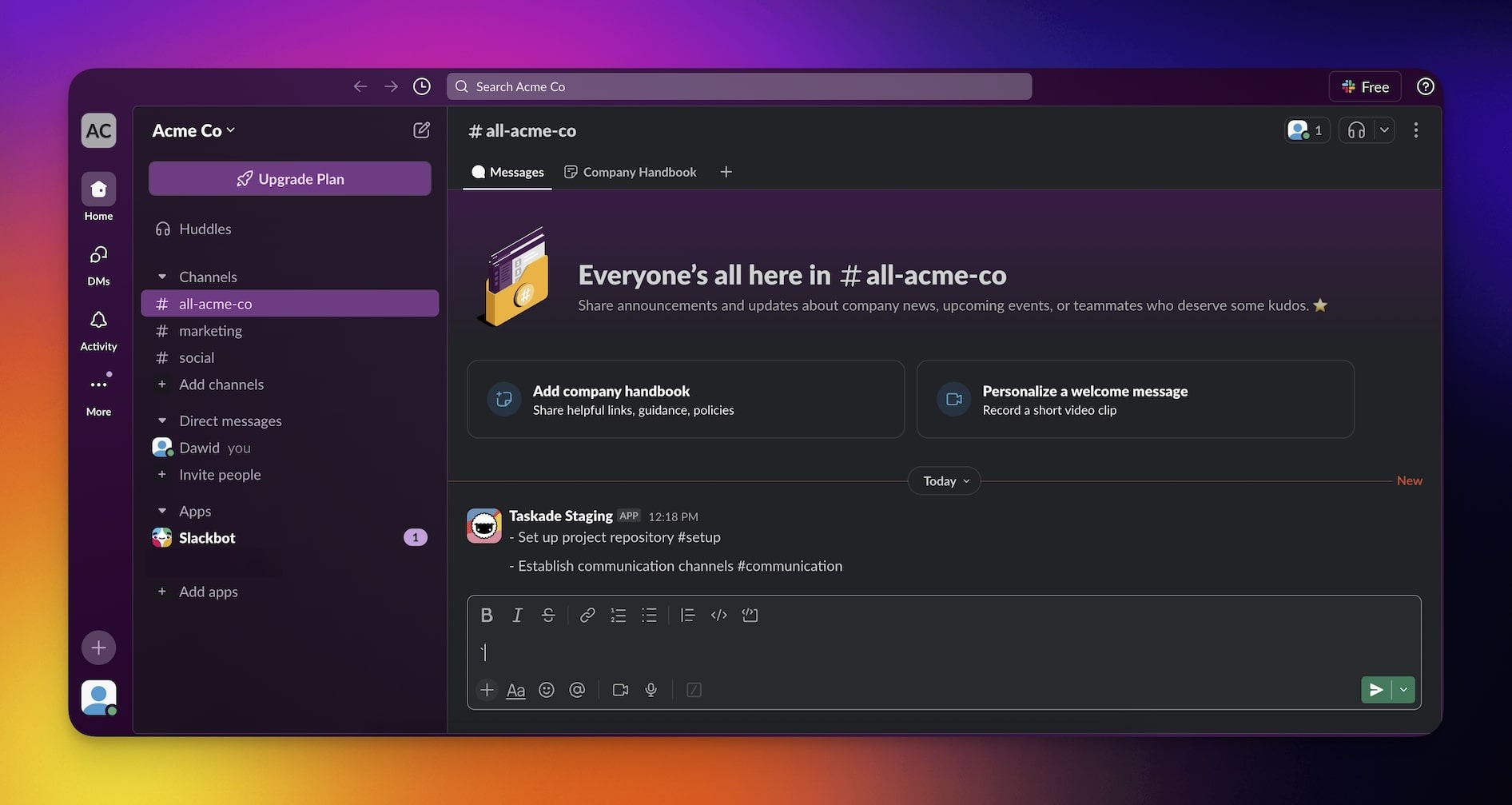
Task: Click the Search Acme Co field
Action: tap(739, 86)
